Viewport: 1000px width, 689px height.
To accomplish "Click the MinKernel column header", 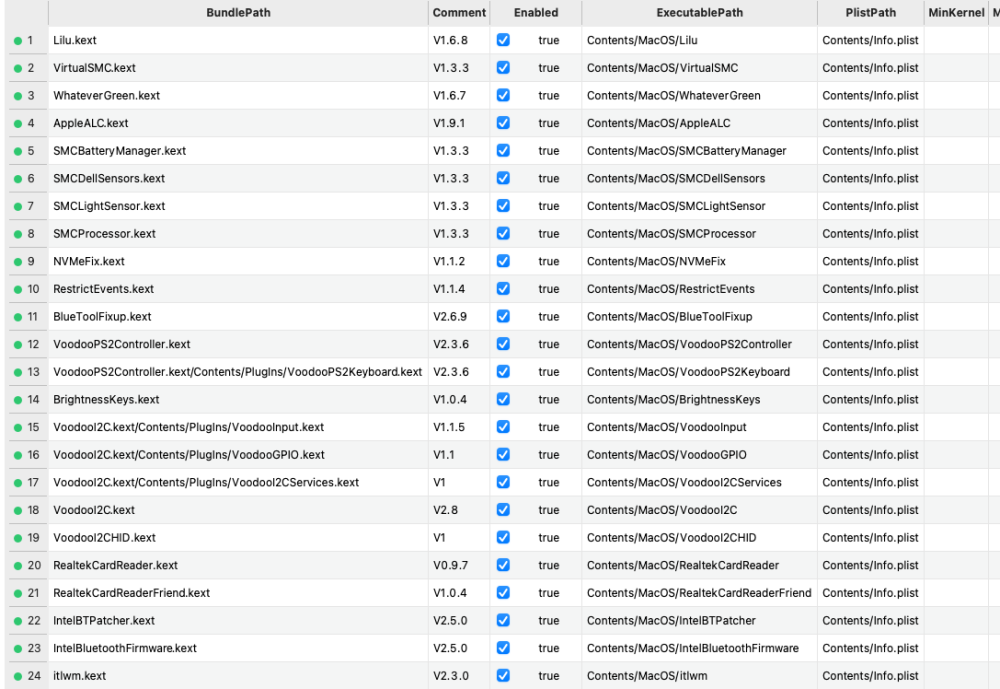I will coord(956,13).
